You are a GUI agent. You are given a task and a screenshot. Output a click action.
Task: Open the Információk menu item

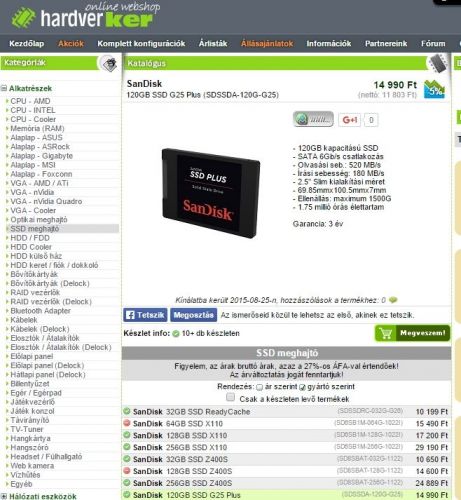click(329, 44)
